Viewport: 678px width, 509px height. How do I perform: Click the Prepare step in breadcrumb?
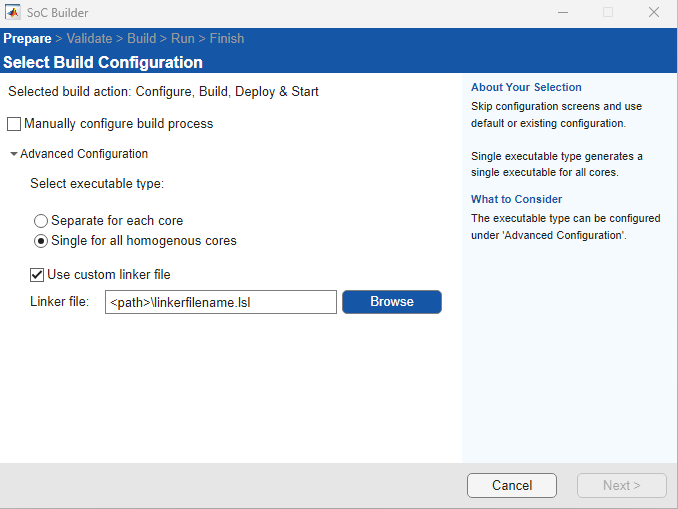[x=27, y=39]
